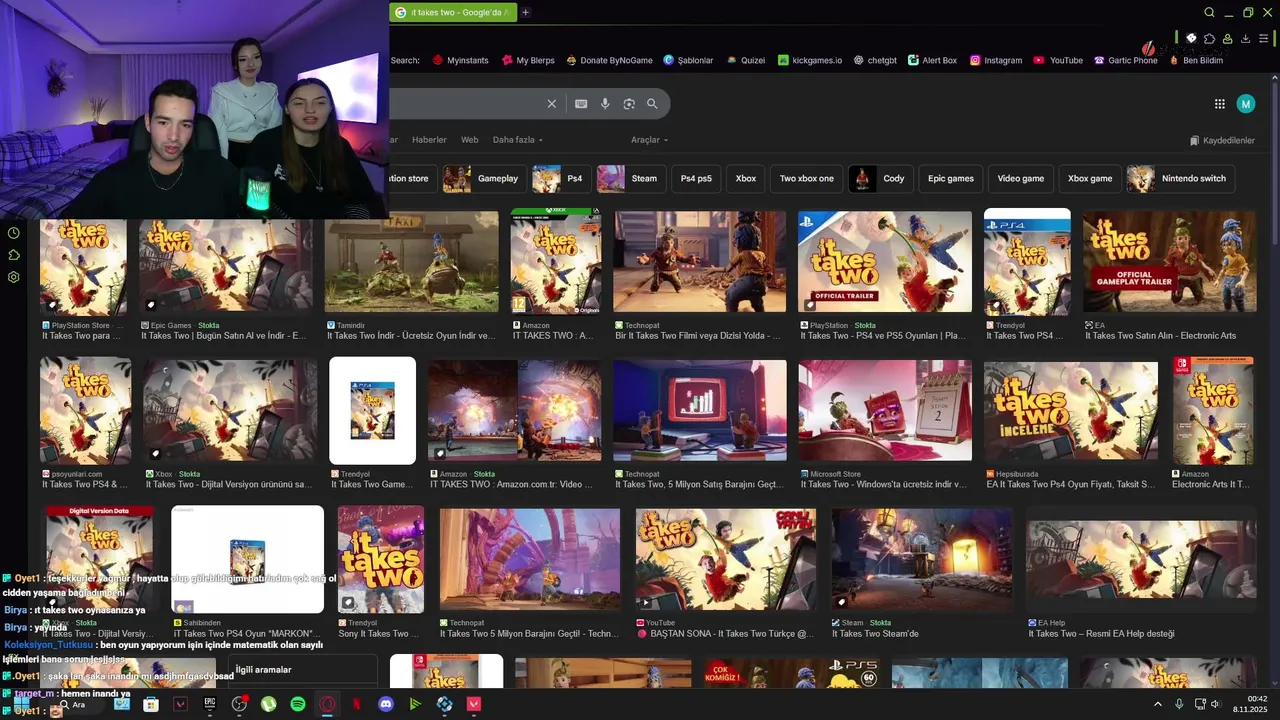The height and width of the screenshot is (720, 1280).
Task: Open the Myinstants bookmark
Action: tap(460, 60)
